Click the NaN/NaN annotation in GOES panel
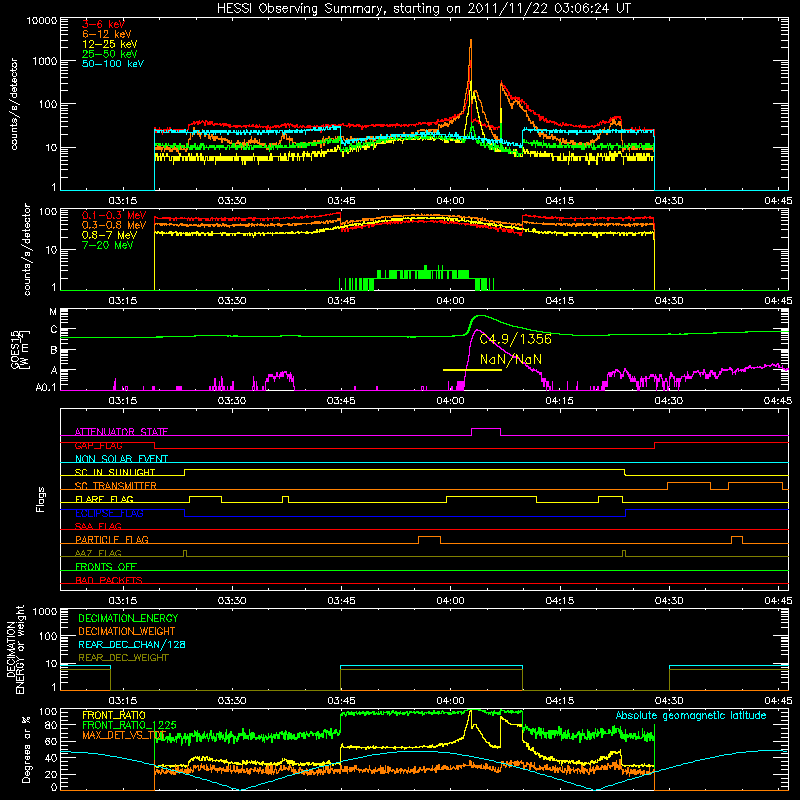 click(511, 359)
